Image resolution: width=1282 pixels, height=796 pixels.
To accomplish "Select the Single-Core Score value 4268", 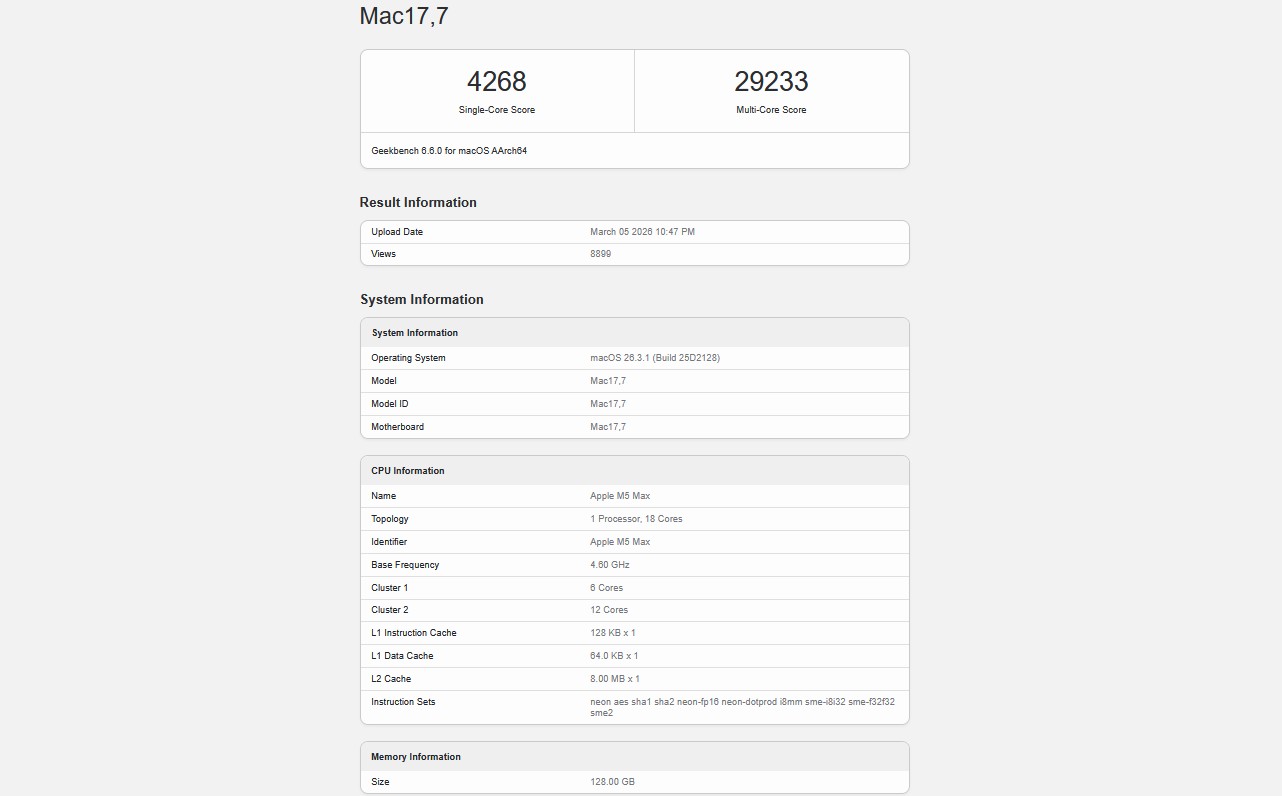I will [496, 81].
